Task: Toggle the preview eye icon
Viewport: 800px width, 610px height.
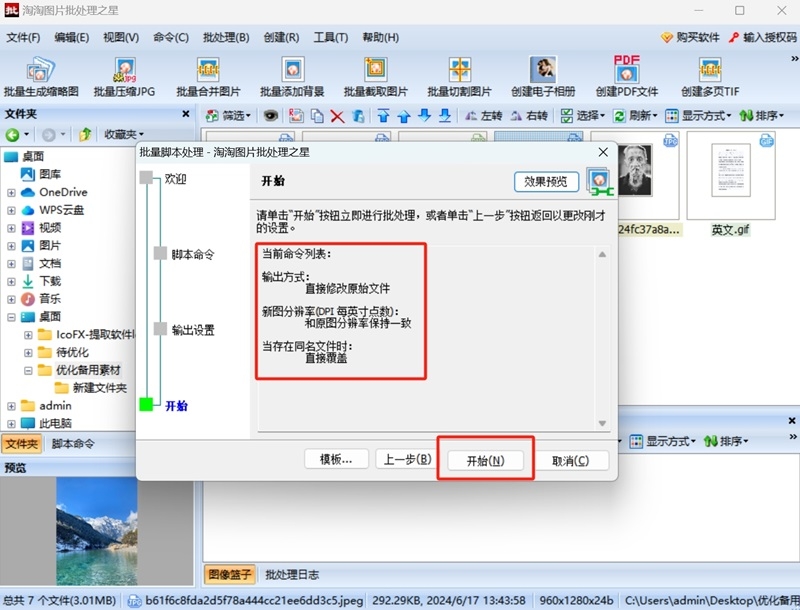Action: pos(270,116)
